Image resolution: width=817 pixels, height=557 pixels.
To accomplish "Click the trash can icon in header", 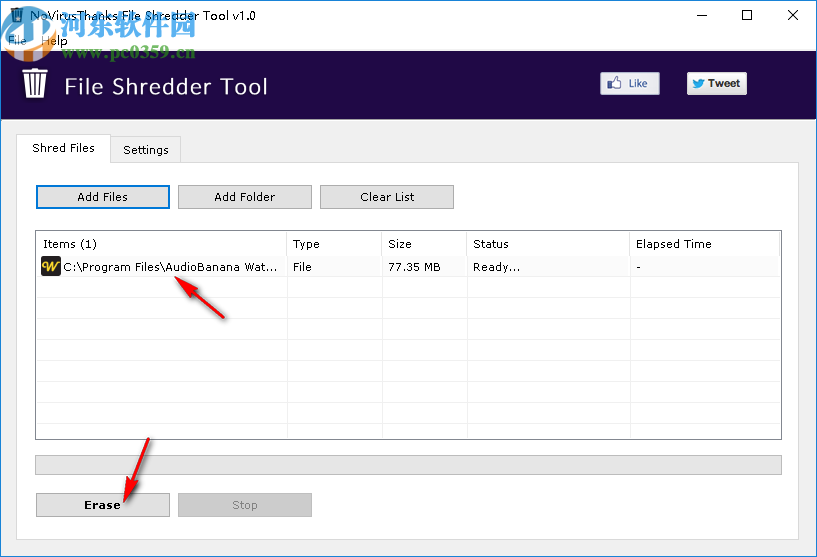I will 35,83.
